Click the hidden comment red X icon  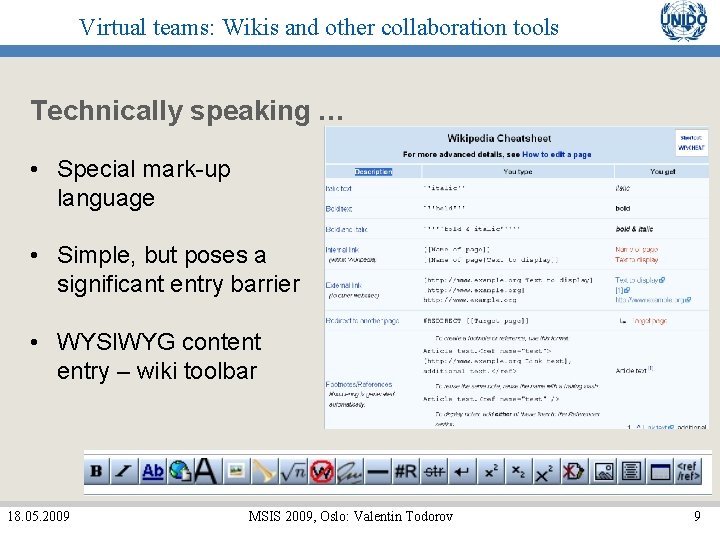(x=574, y=471)
